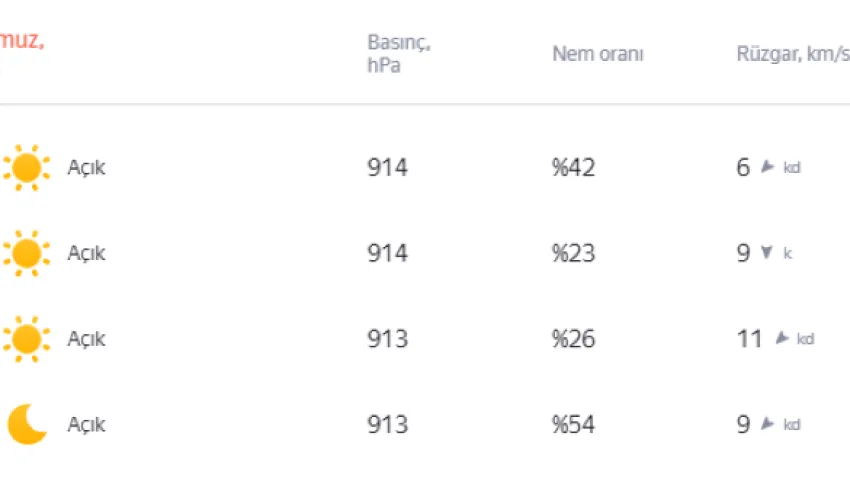This screenshot has height=478, width=850.
Task: Click the sun icon in the %26 humidity row
Action: (x=26, y=339)
